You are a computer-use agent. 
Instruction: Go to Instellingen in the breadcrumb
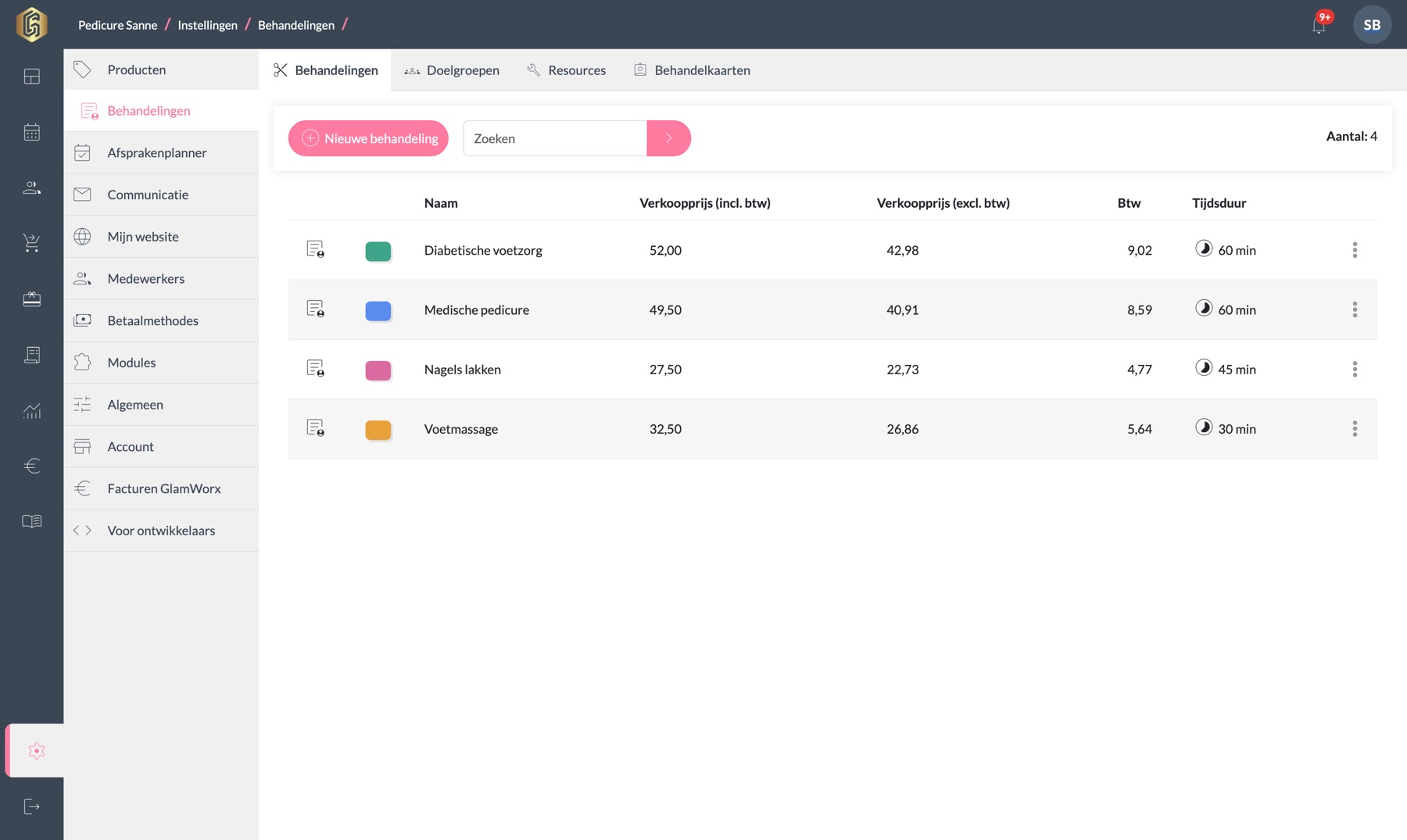click(x=207, y=25)
